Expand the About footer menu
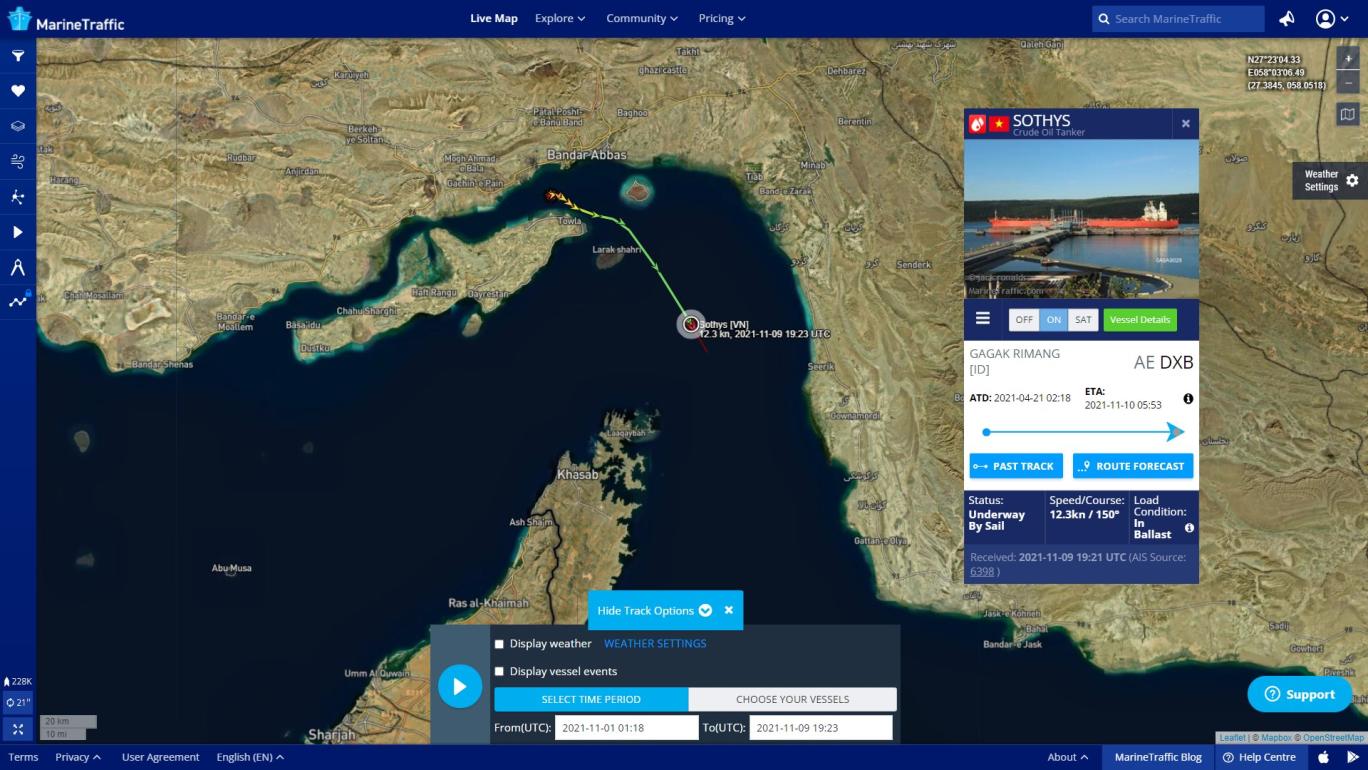The image size is (1368, 770). pyautogui.click(x=1068, y=757)
